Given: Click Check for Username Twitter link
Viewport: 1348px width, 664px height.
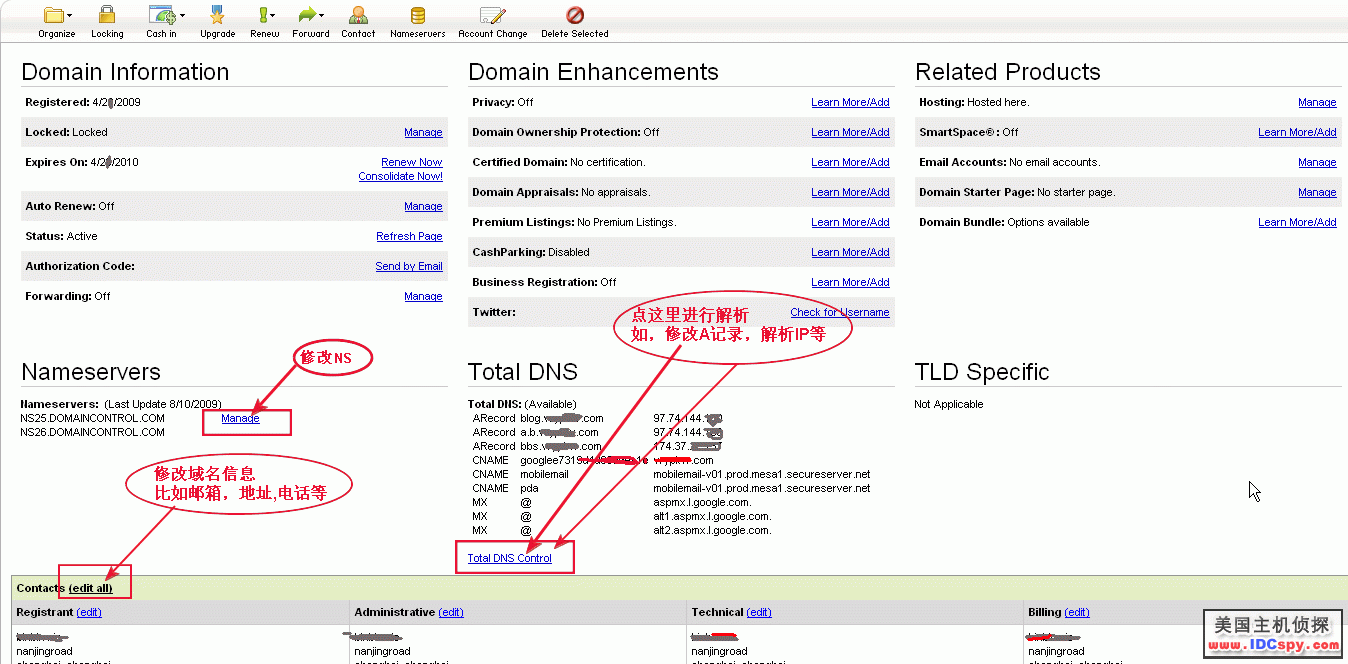Looking at the screenshot, I should point(840,312).
